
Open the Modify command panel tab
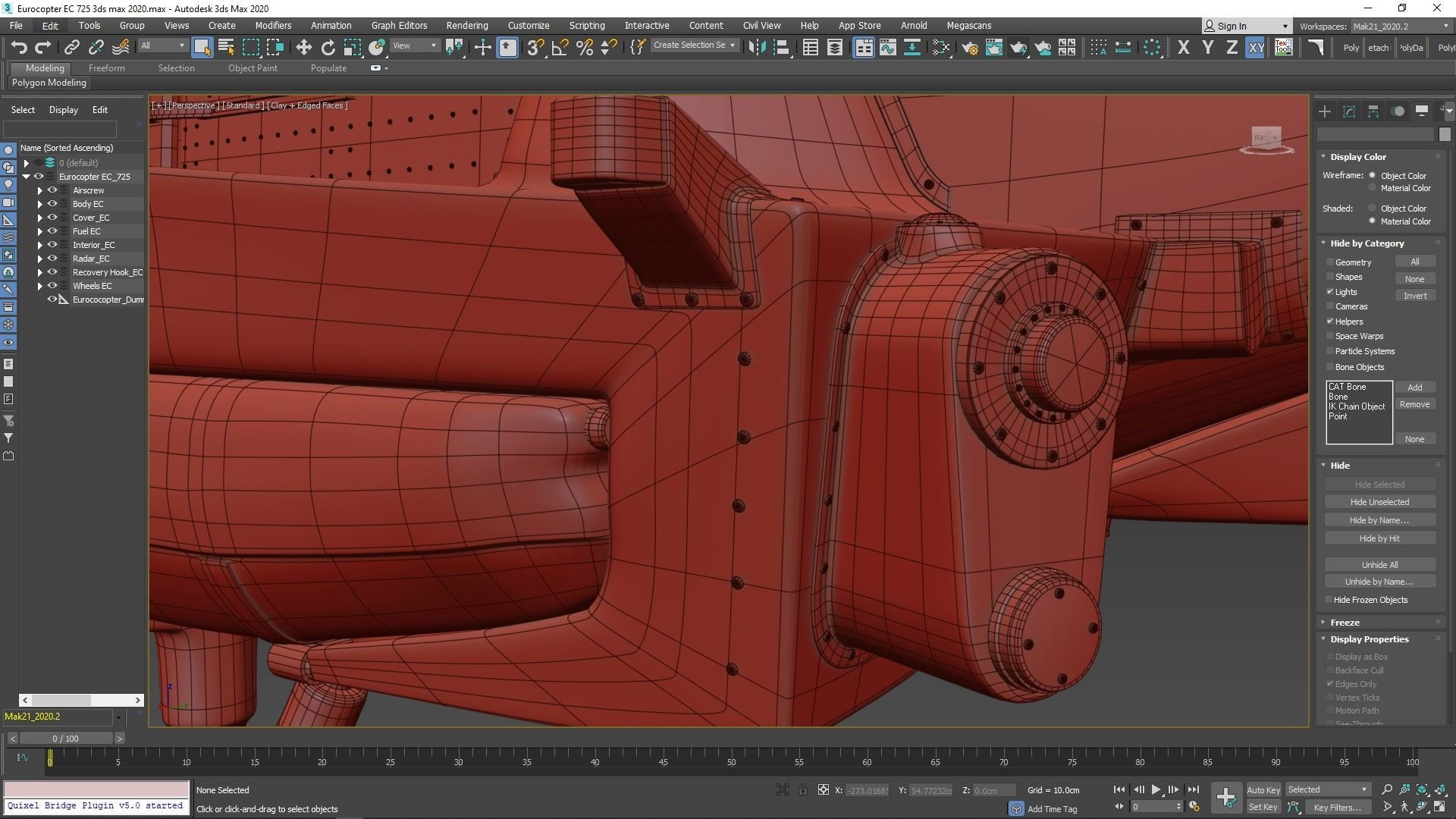(x=1349, y=111)
